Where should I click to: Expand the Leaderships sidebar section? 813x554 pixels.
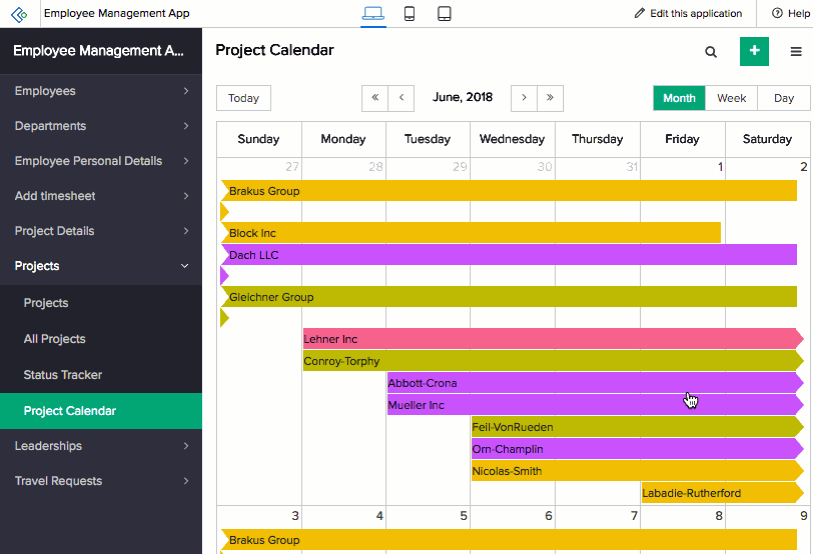pyautogui.click(x=100, y=446)
